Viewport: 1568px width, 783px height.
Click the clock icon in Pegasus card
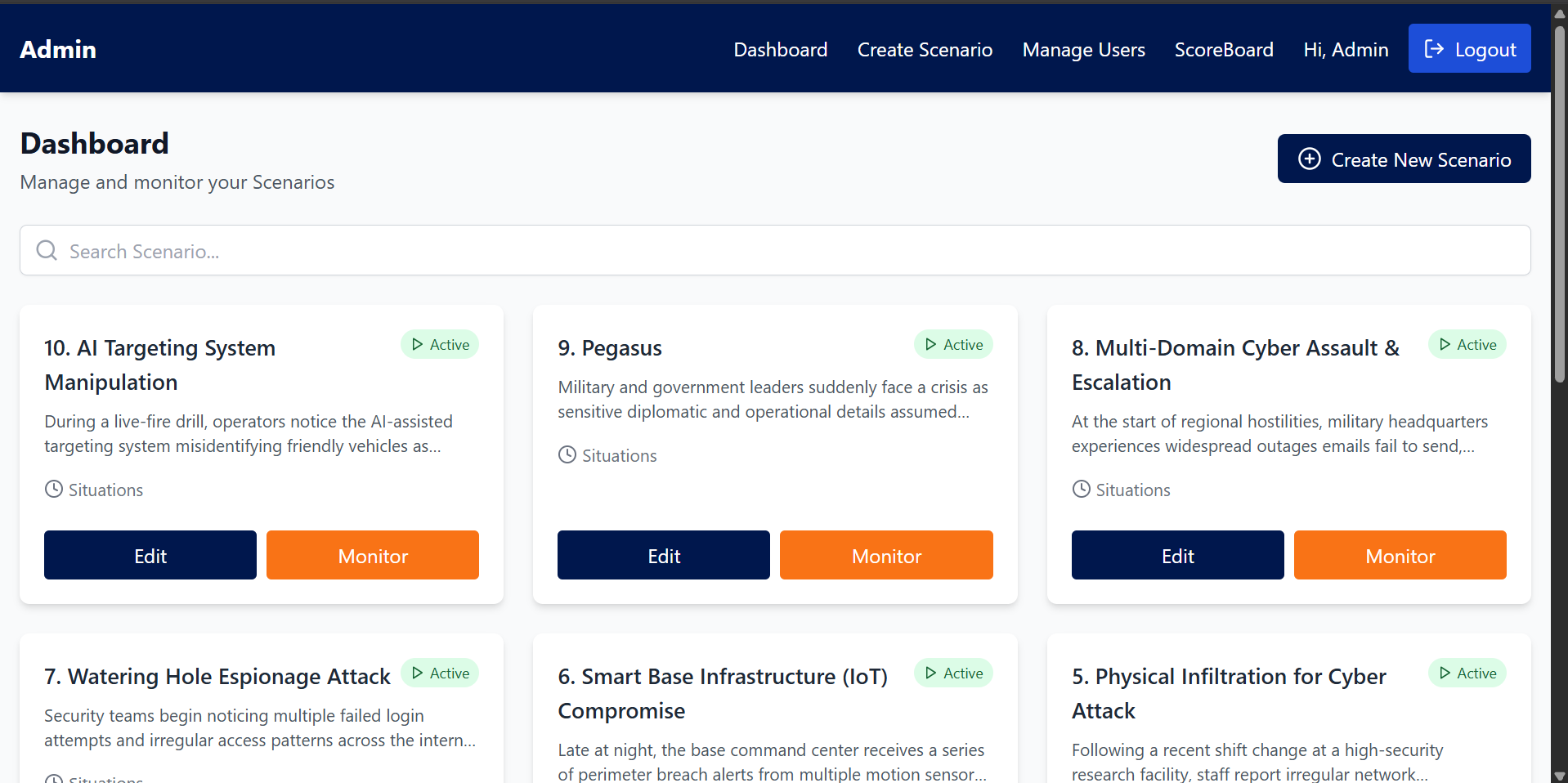click(567, 454)
